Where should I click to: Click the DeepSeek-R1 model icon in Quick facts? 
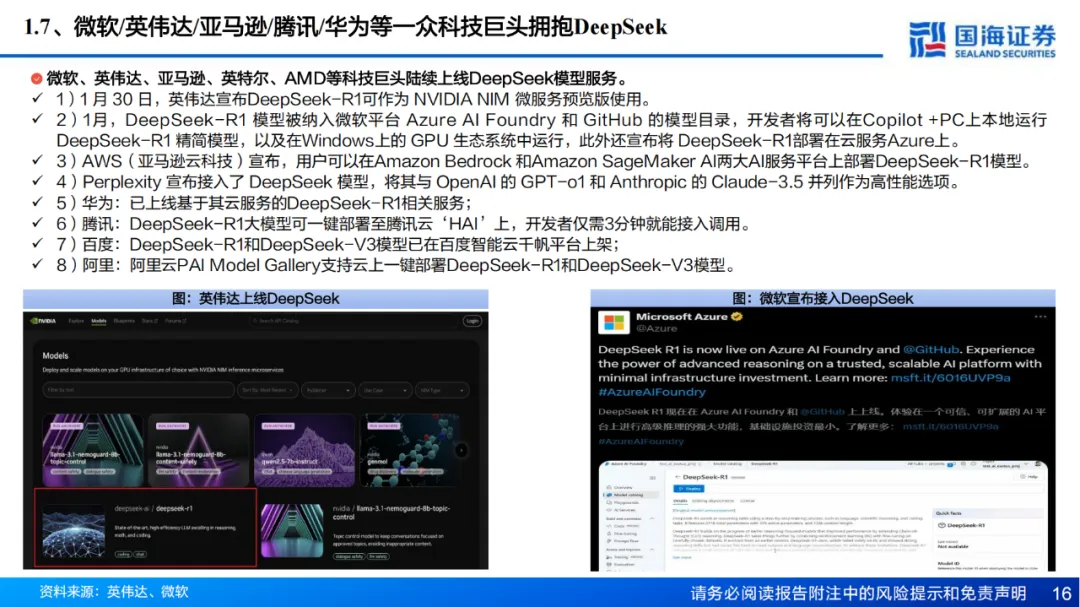click(x=942, y=526)
